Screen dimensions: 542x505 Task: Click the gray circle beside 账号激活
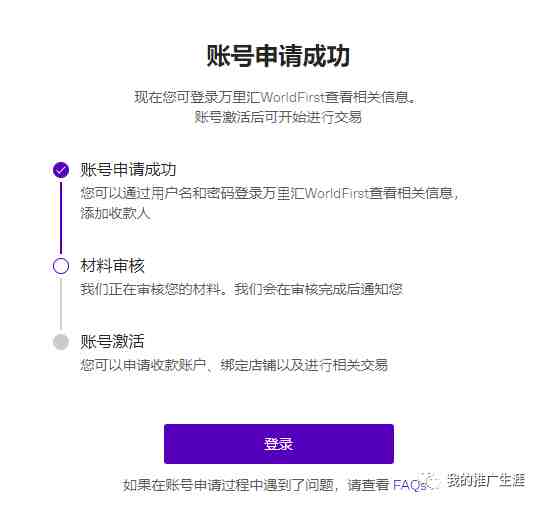[x=61, y=342]
